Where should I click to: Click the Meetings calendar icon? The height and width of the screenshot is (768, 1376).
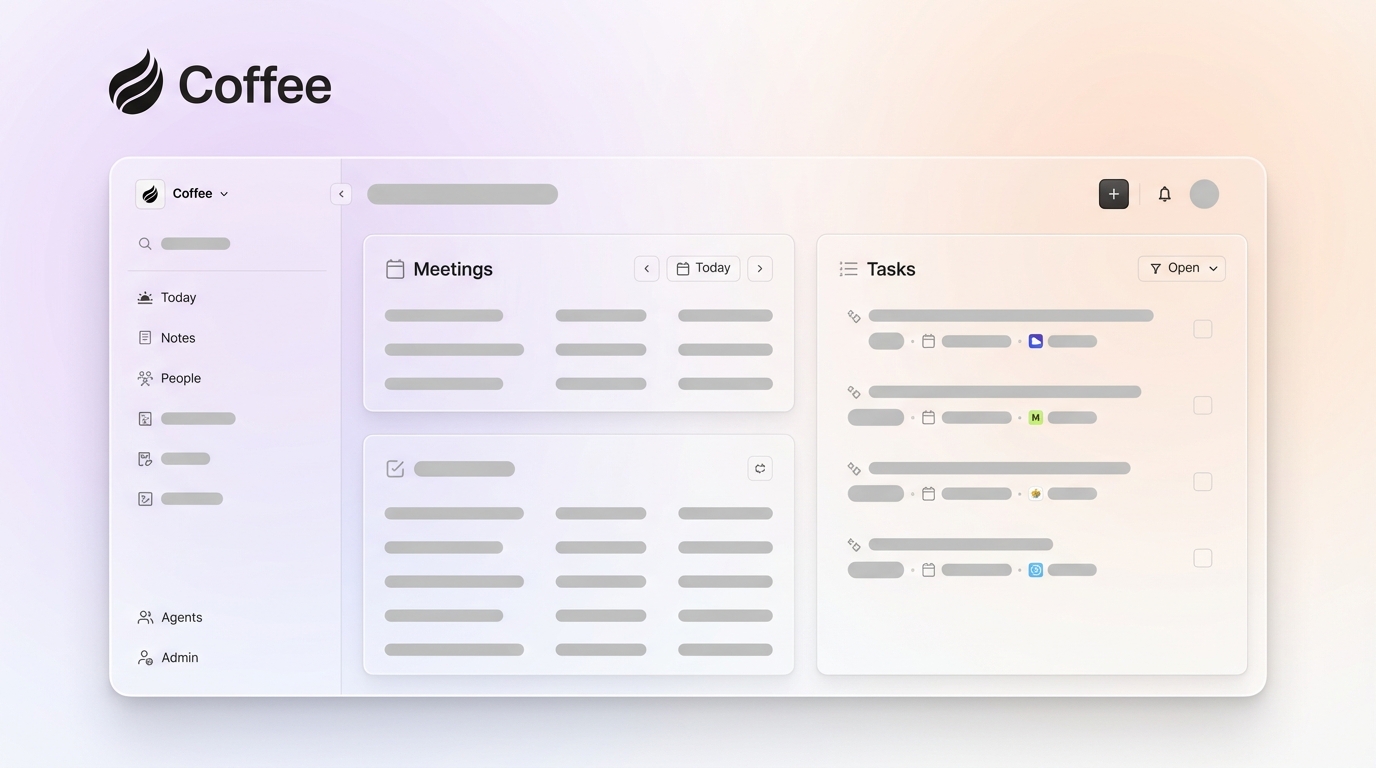(x=395, y=269)
